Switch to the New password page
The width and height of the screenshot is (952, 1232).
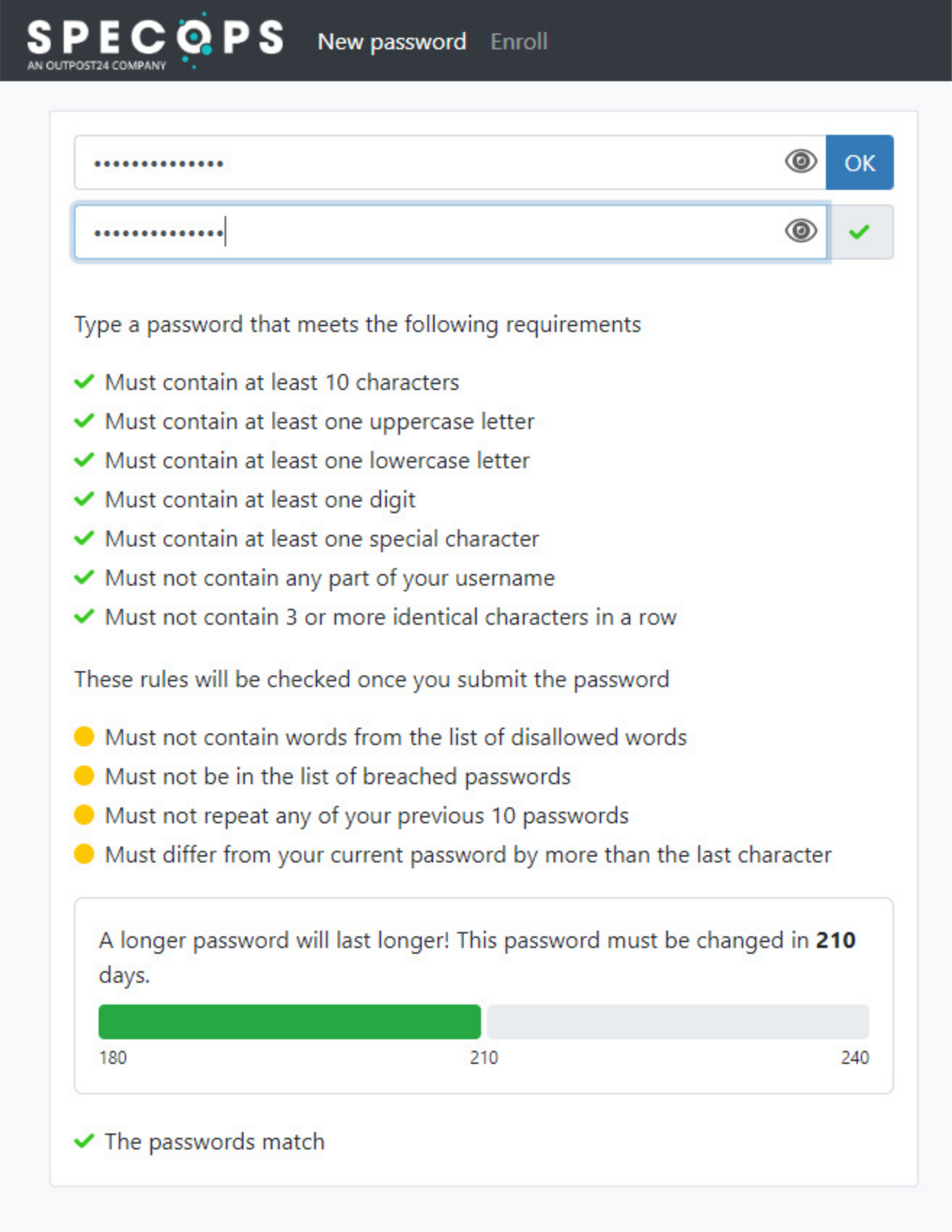coord(392,42)
